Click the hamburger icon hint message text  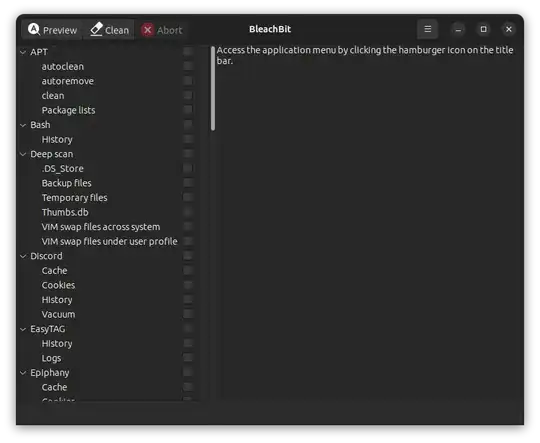365,55
